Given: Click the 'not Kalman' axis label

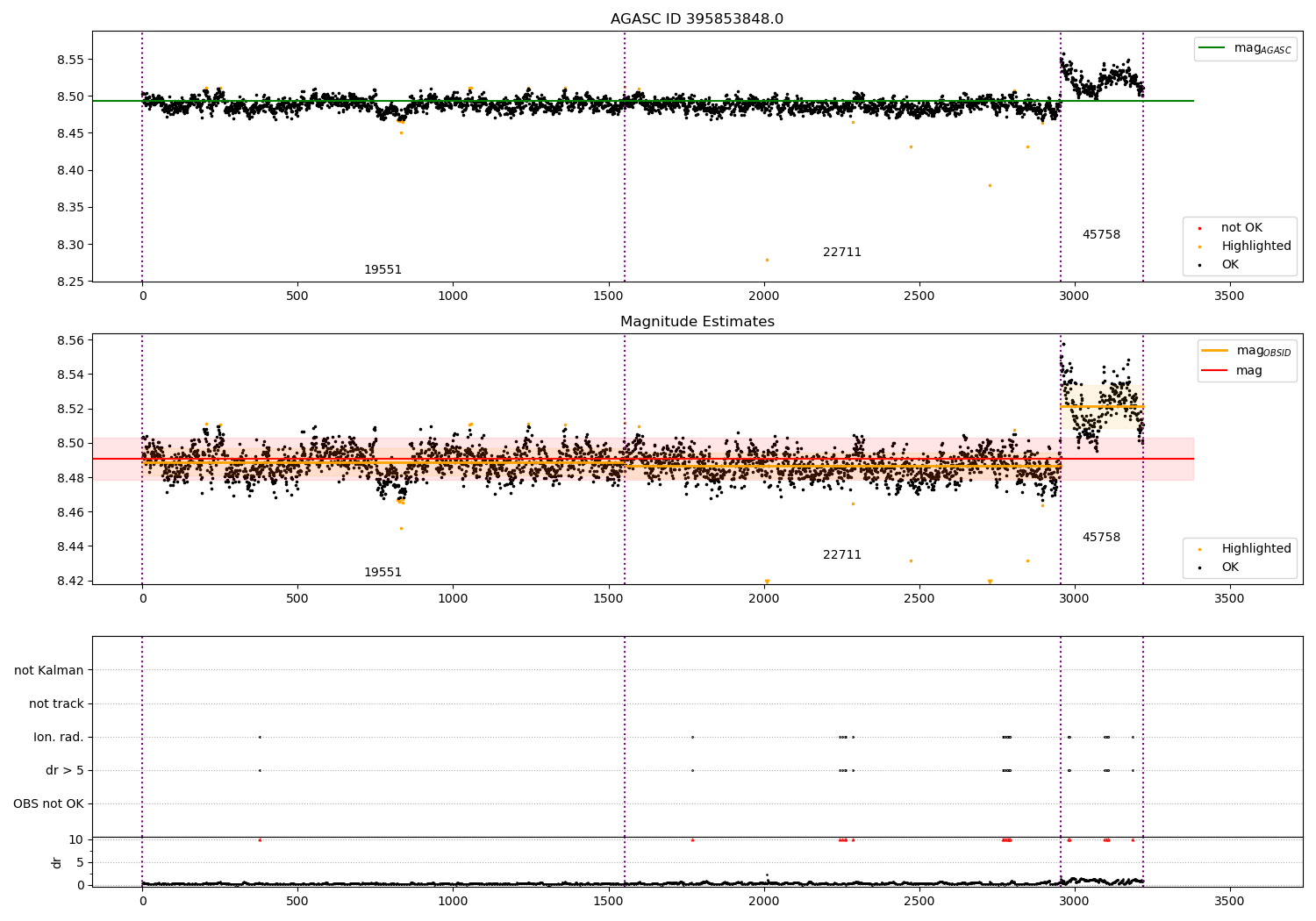Looking at the screenshot, I should click(49, 670).
